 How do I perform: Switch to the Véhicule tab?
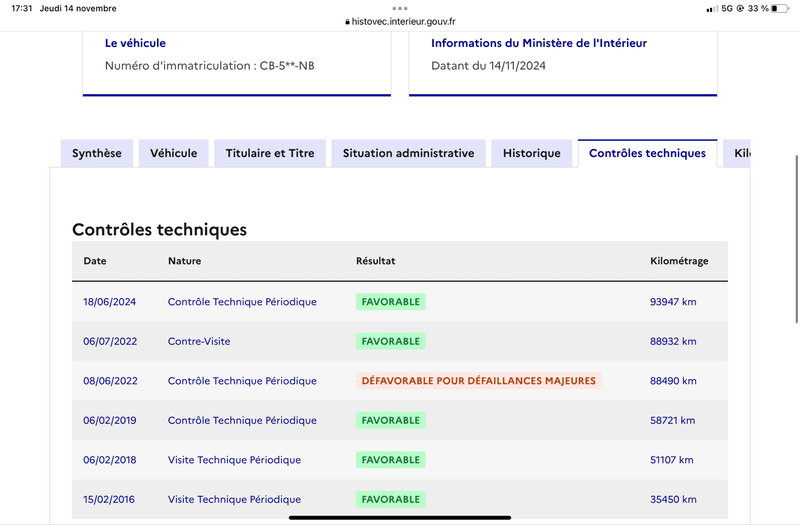(x=173, y=153)
